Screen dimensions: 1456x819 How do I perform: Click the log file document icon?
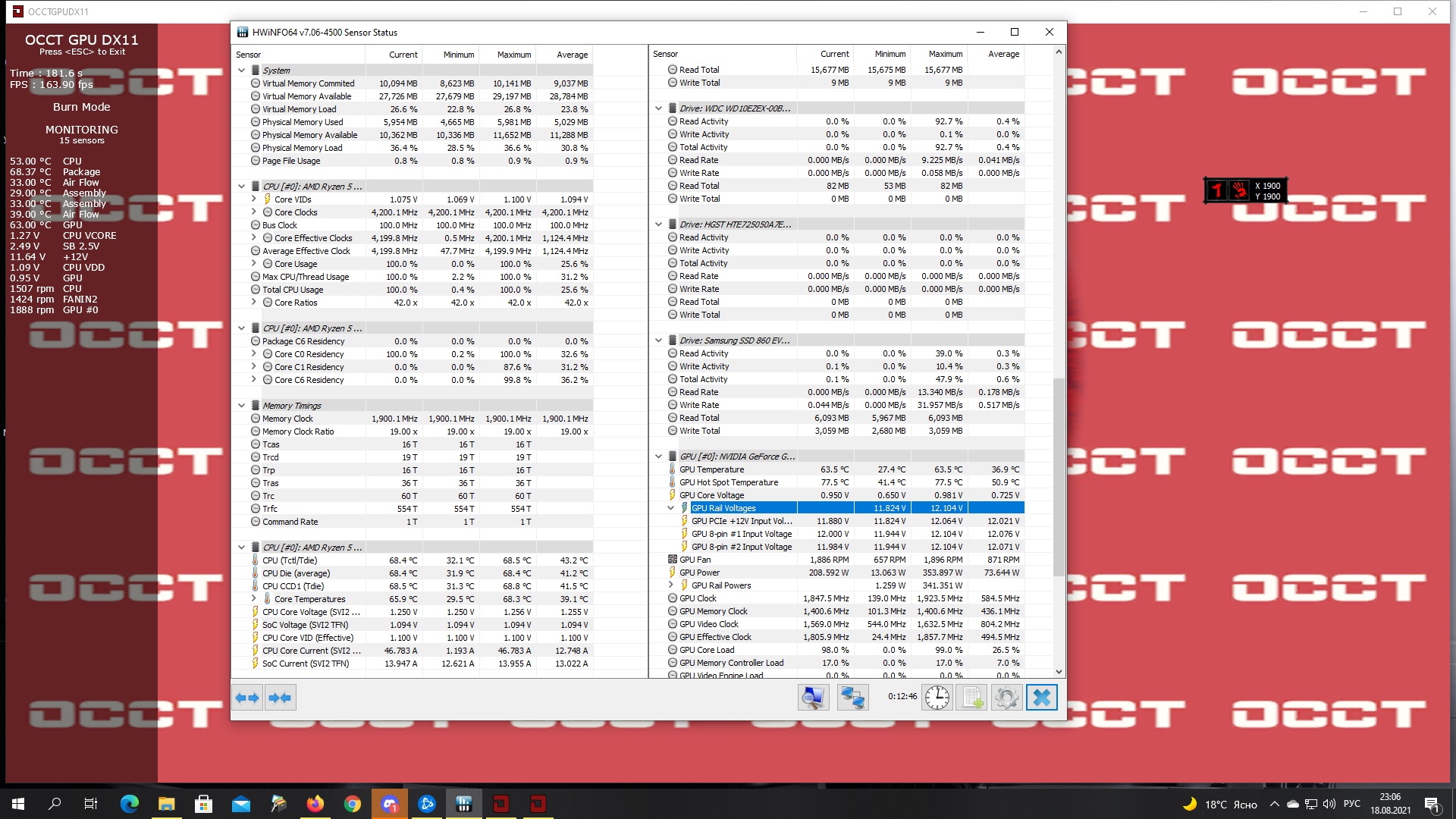[972, 698]
